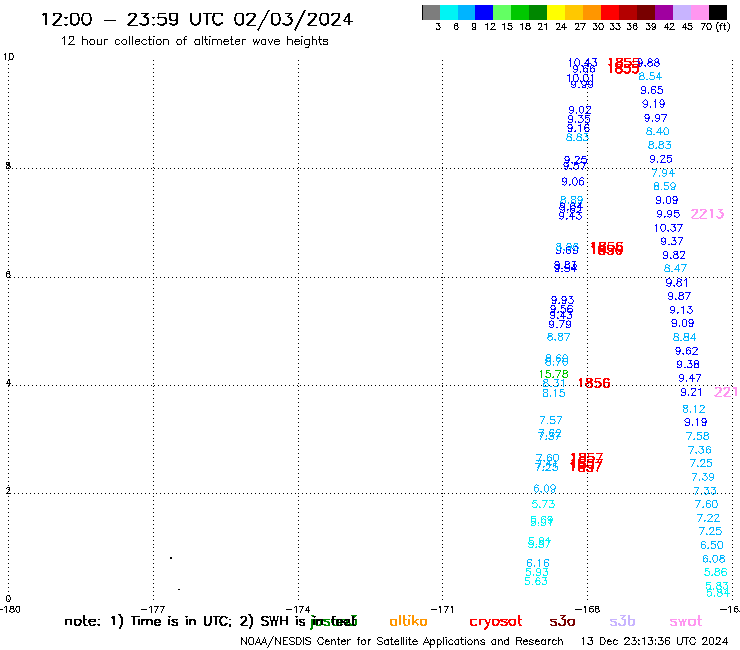Click the wave height value '6.16'
The height and width of the screenshot is (650, 740).
coord(538,563)
